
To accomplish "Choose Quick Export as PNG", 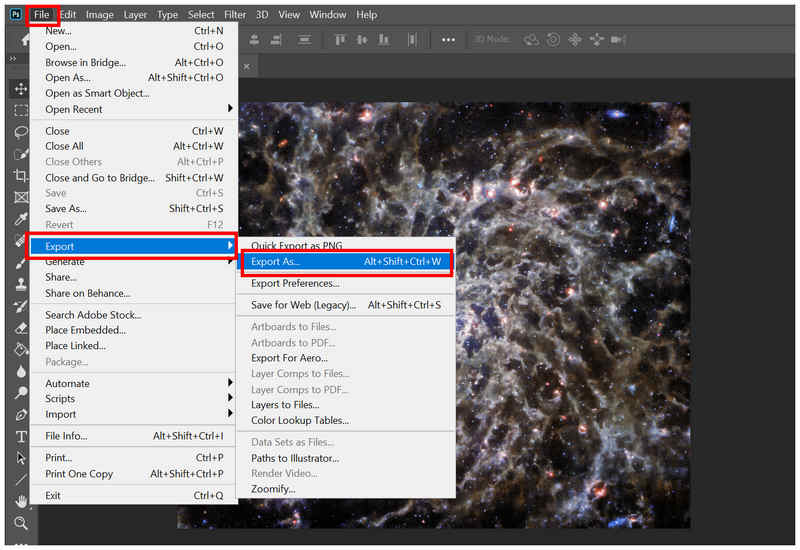I will click(346, 245).
